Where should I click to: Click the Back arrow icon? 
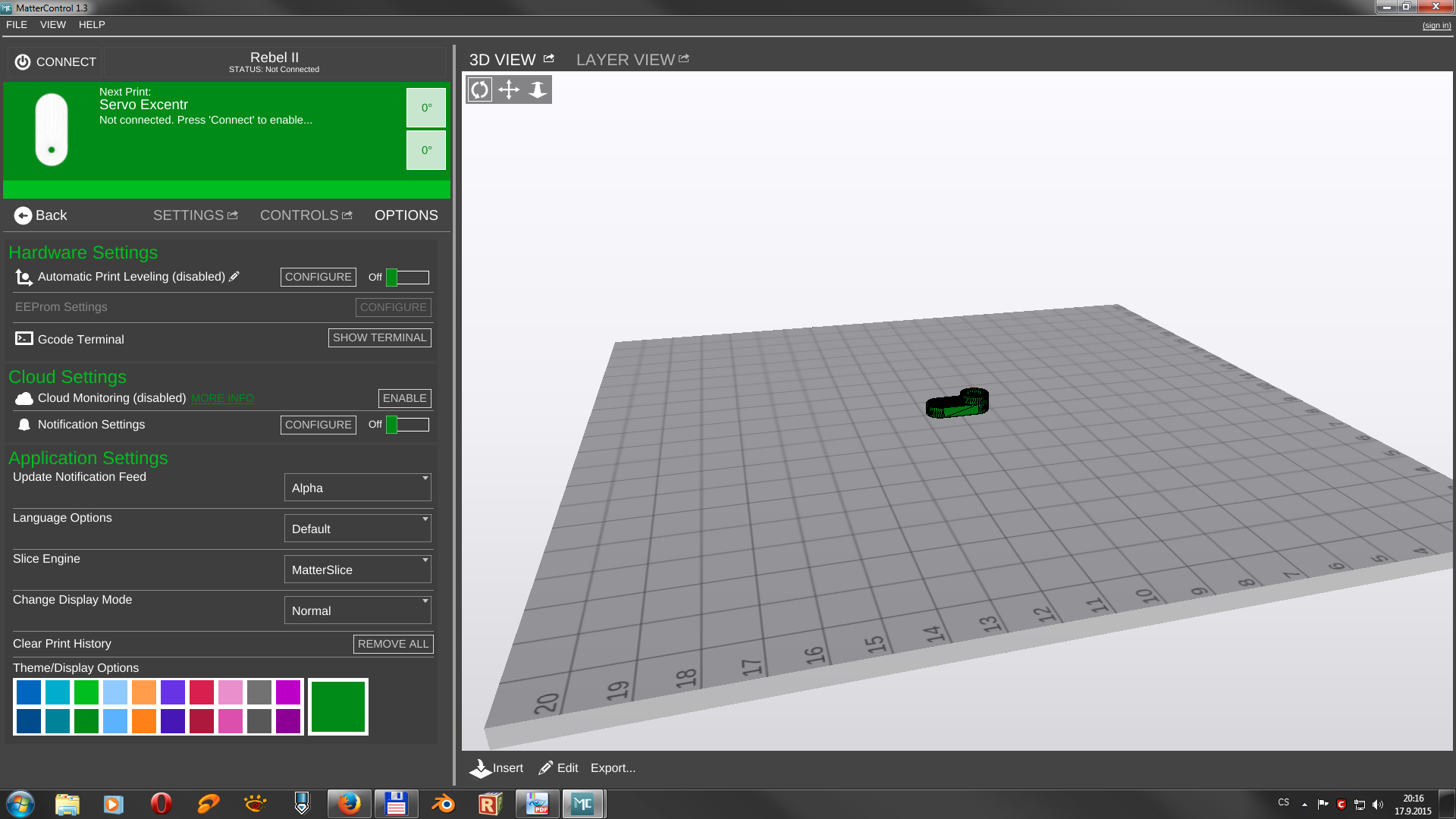23,215
